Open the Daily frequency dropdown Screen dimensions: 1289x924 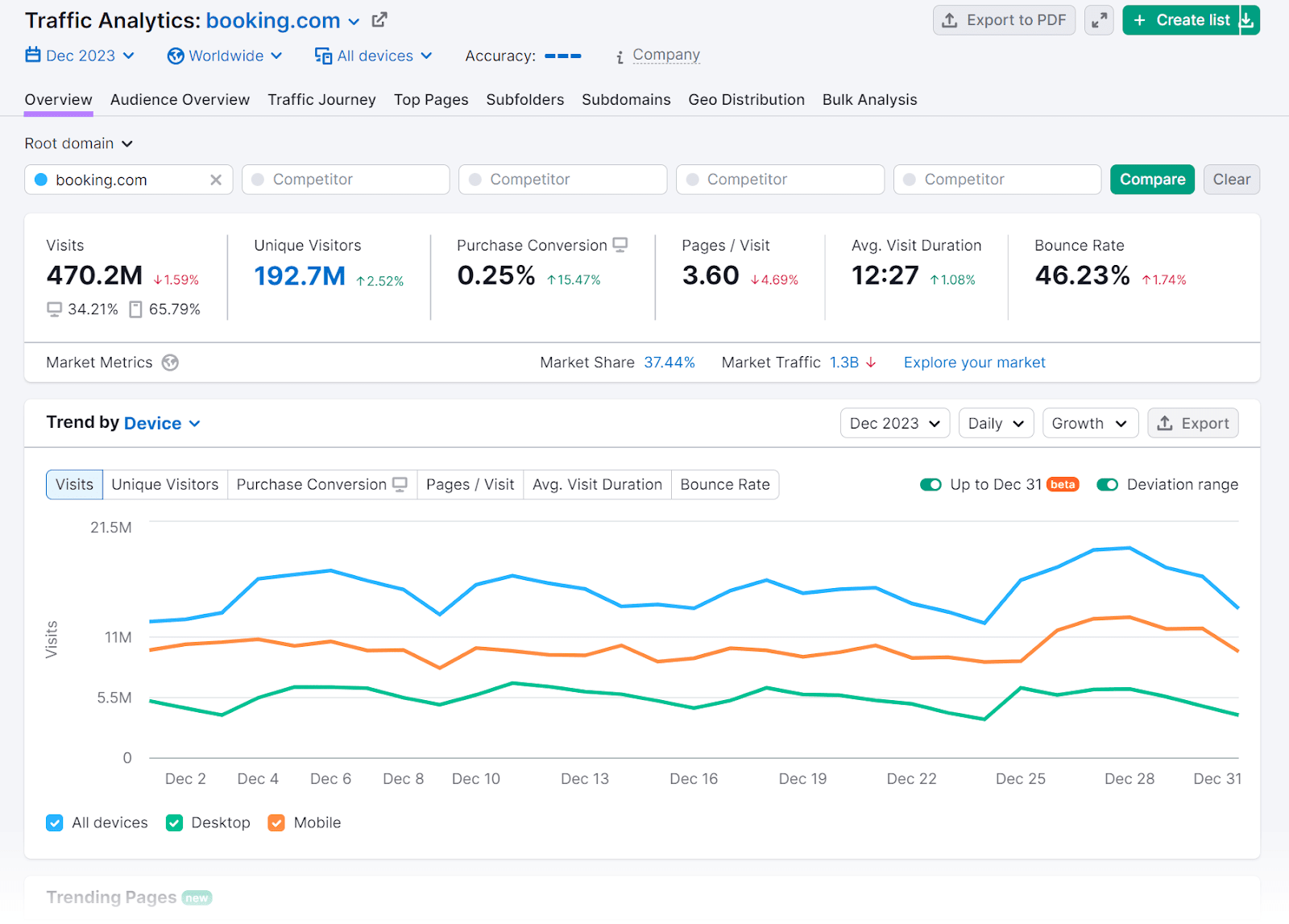pyautogui.click(x=996, y=423)
